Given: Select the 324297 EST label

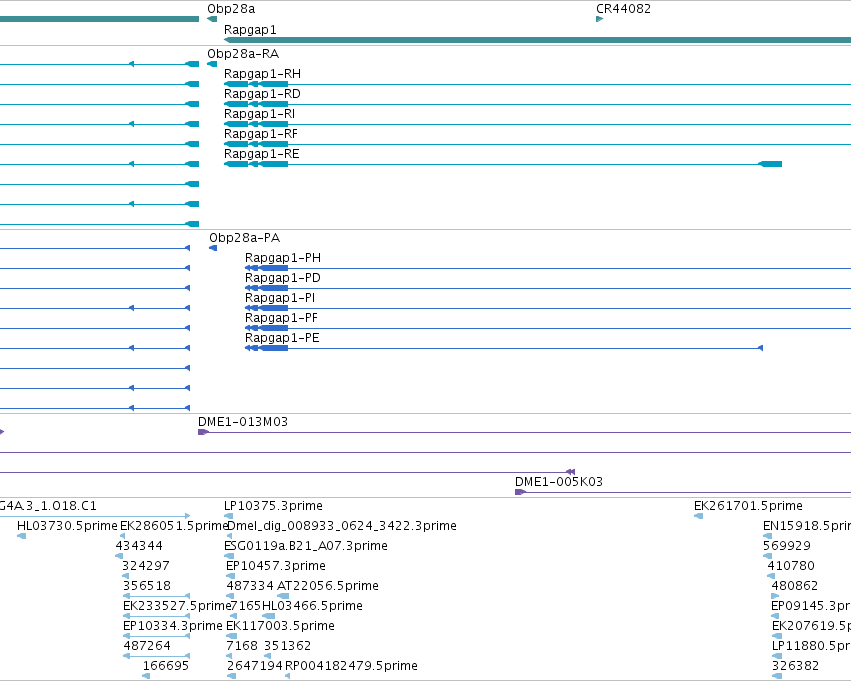Looking at the screenshot, I should tap(146, 566).
